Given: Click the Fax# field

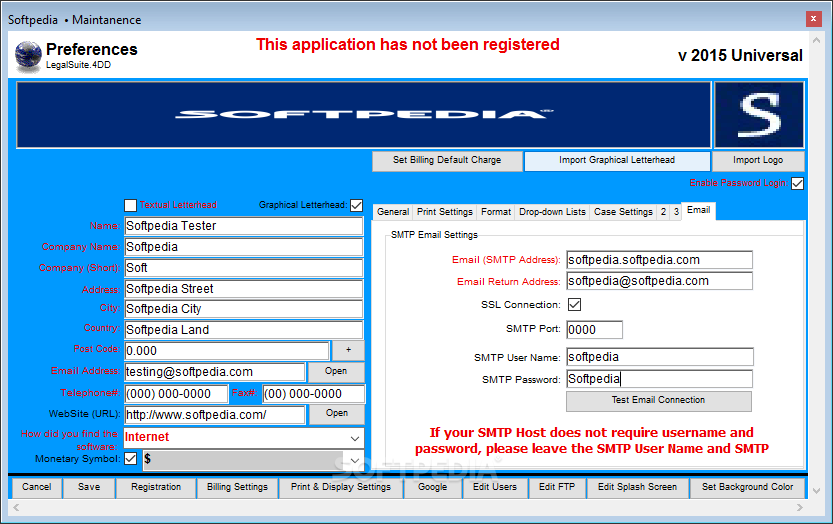Looking at the screenshot, I should click(x=314, y=394).
